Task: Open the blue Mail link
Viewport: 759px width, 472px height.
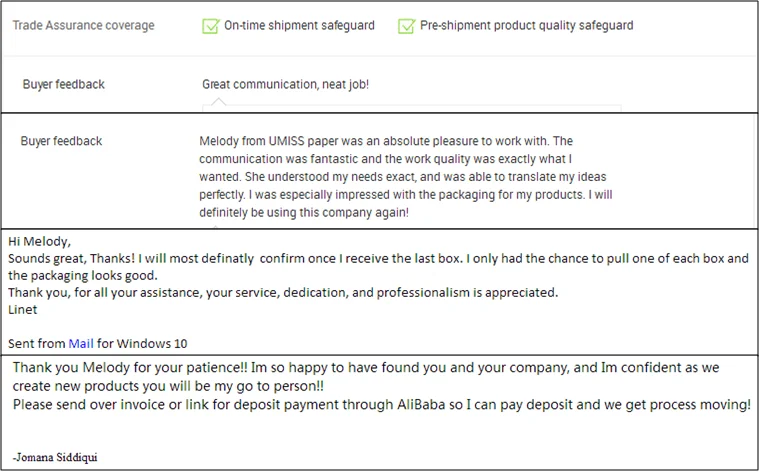Action: pos(80,343)
